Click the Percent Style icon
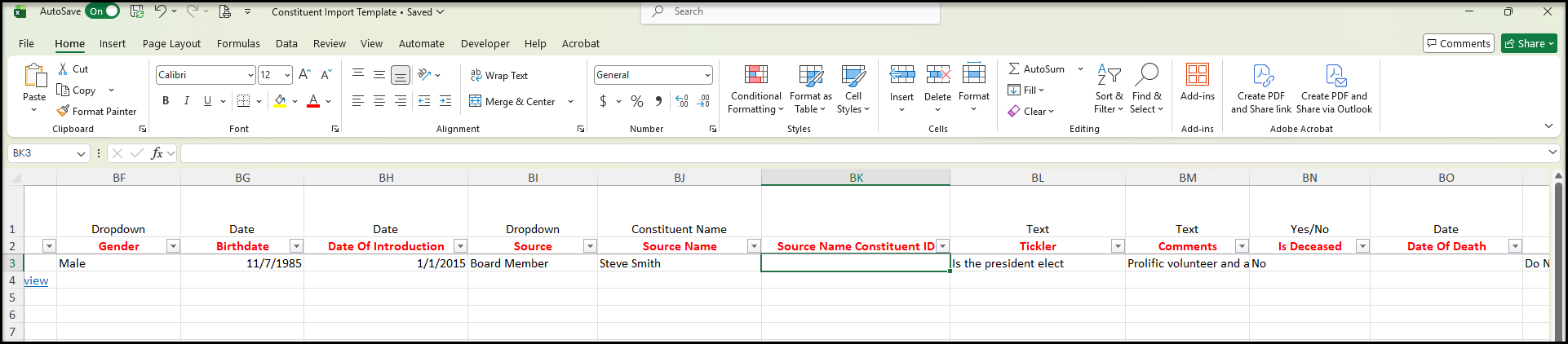This screenshot has width=1568, height=344. pos(637,101)
